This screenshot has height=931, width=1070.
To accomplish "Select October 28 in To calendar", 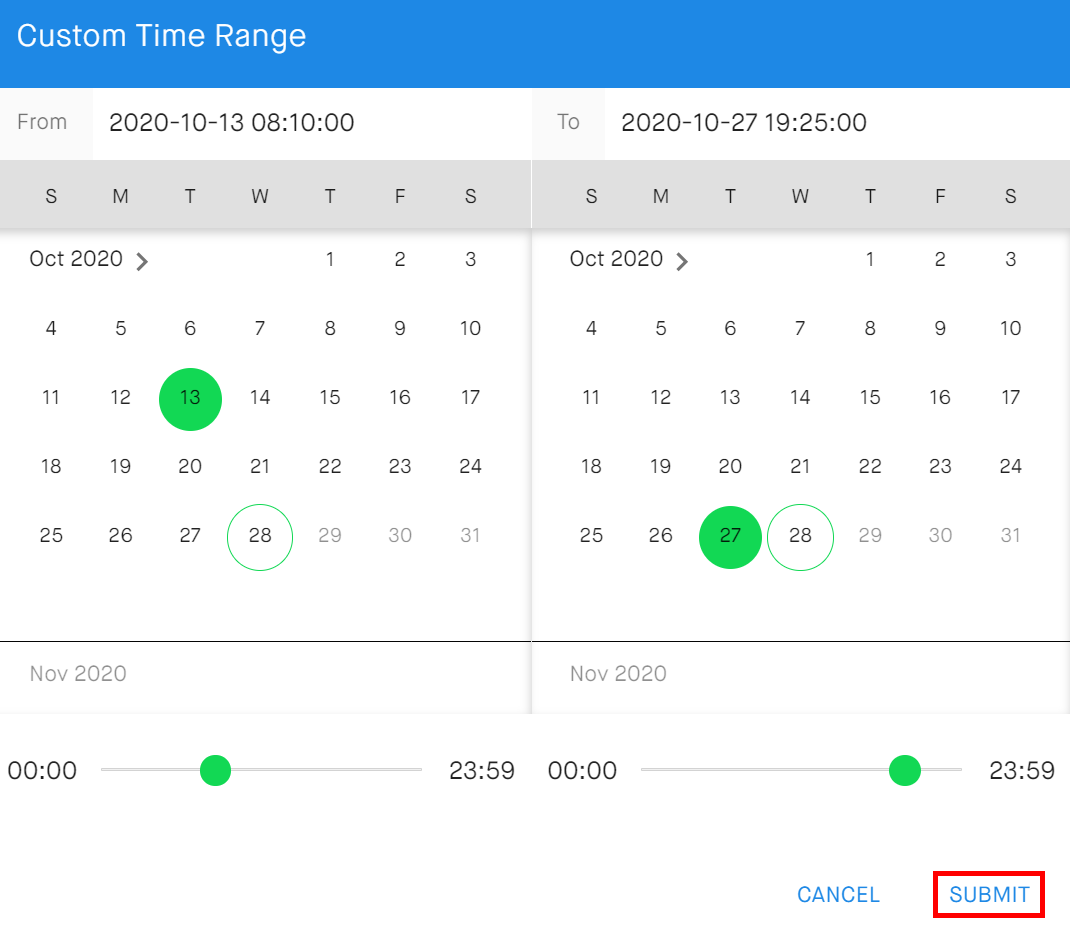I will [x=800, y=537].
